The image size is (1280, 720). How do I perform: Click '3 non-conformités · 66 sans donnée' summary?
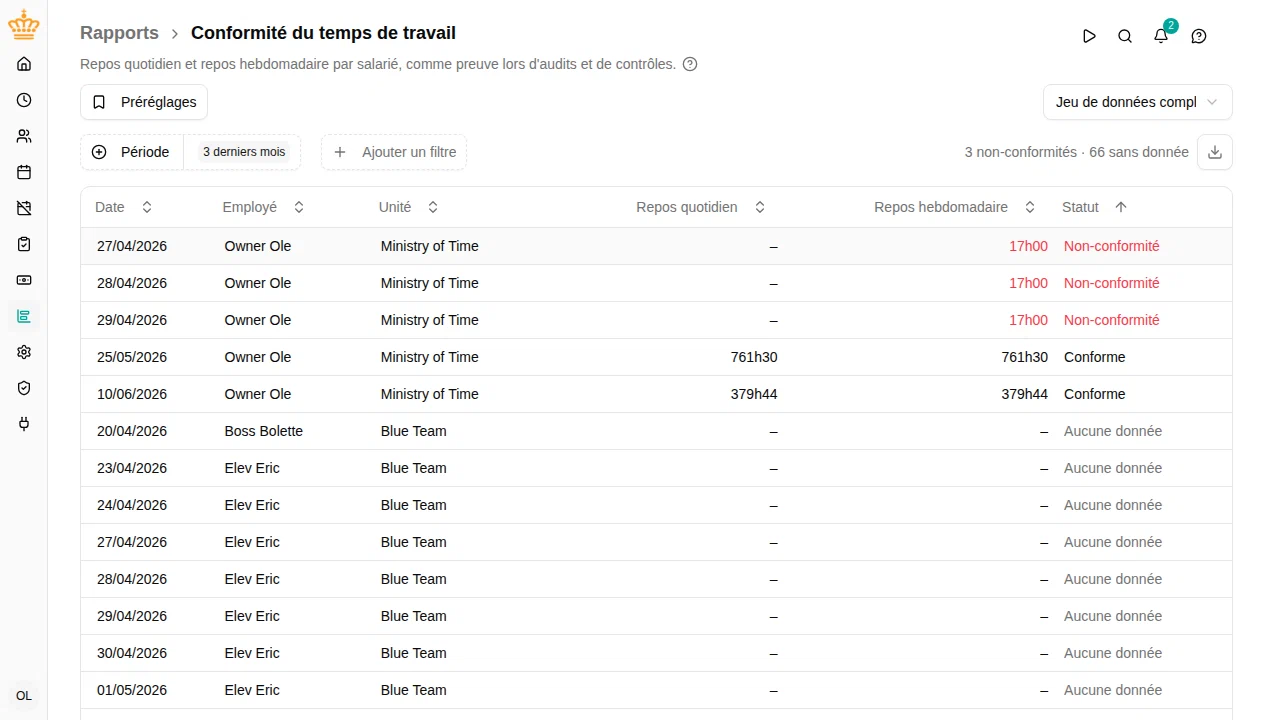click(x=1077, y=152)
